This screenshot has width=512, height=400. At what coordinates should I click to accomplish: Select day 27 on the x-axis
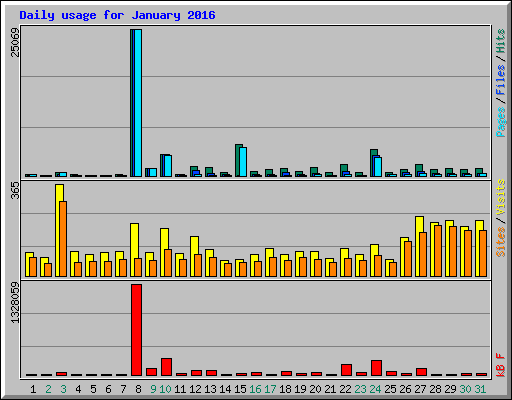(x=420, y=389)
